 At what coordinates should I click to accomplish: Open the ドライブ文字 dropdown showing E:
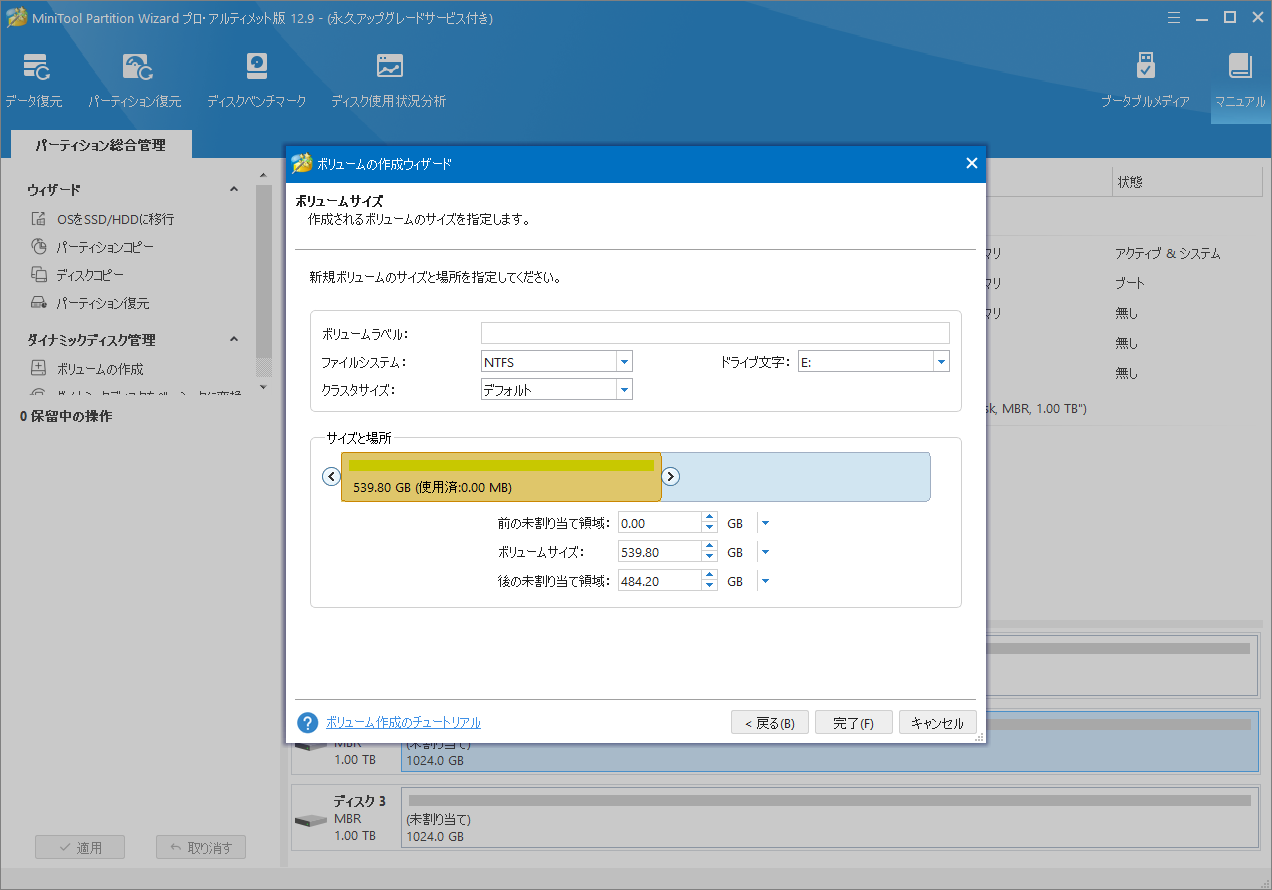coord(940,361)
